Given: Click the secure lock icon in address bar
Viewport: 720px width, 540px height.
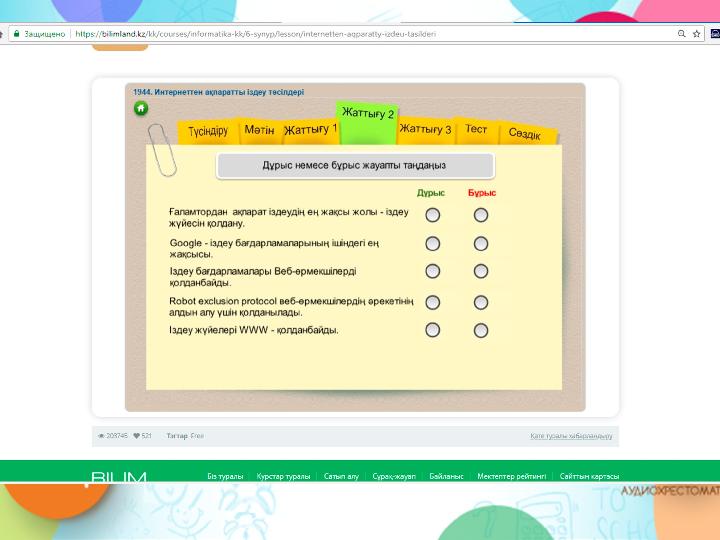Looking at the screenshot, I should 17,34.
